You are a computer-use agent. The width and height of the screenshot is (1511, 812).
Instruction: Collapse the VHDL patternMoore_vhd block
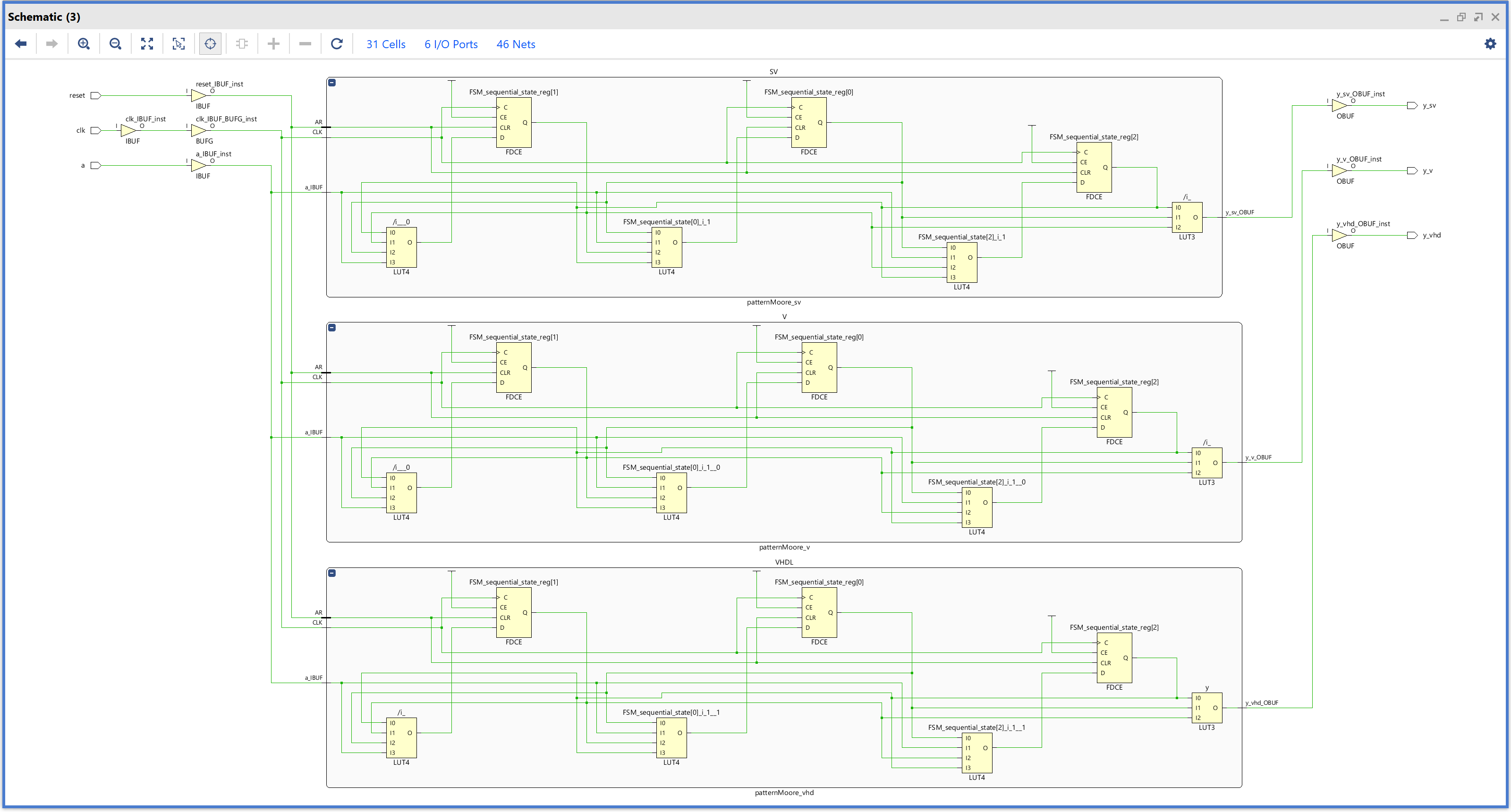coord(332,573)
